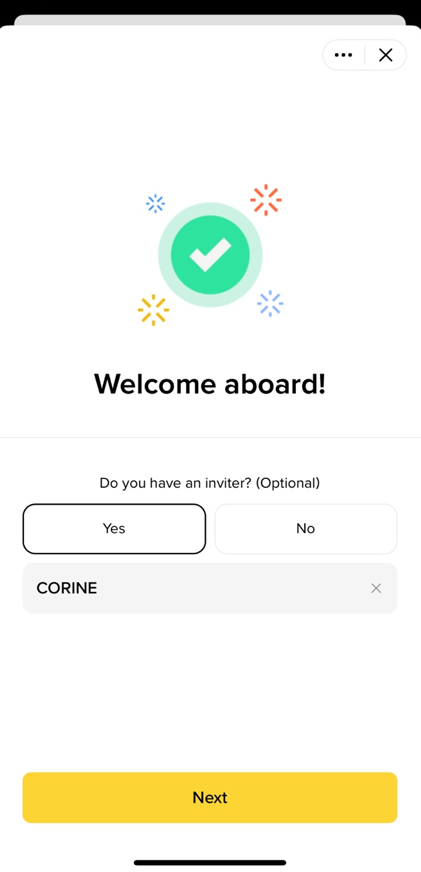421x872 pixels.
Task: Clear the CORINE inviter text with the x
Action: pyautogui.click(x=376, y=588)
